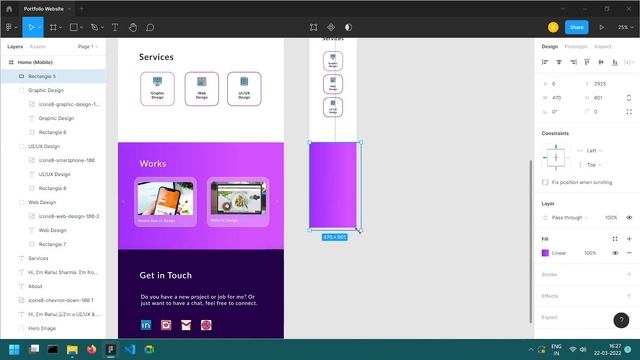640x360 pixels.
Task: Click Align left icon
Action: coord(545,62)
